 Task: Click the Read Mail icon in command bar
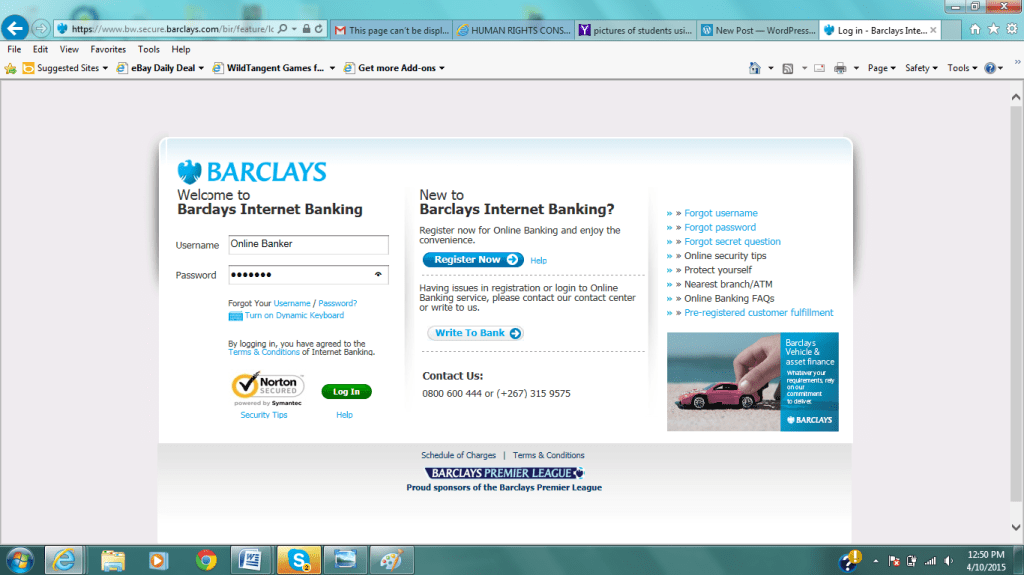(x=820, y=68)
